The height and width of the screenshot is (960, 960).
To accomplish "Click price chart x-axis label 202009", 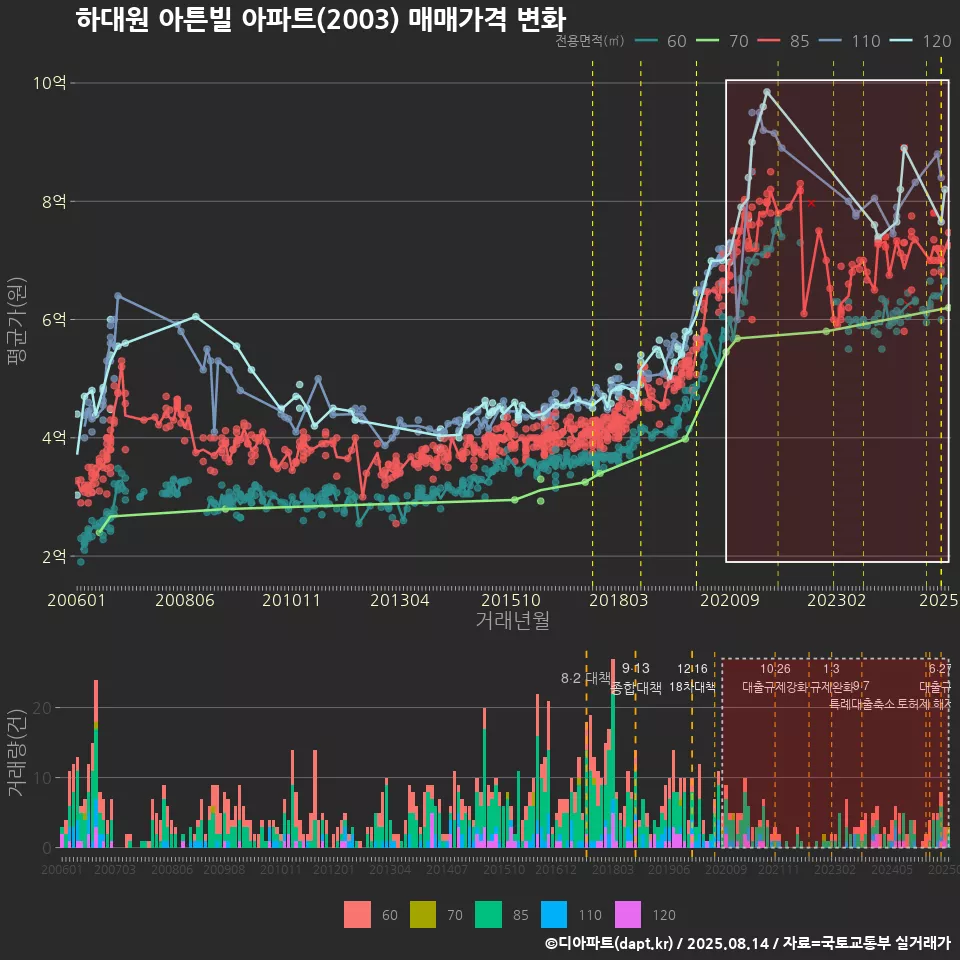I will tap(730, 600).
